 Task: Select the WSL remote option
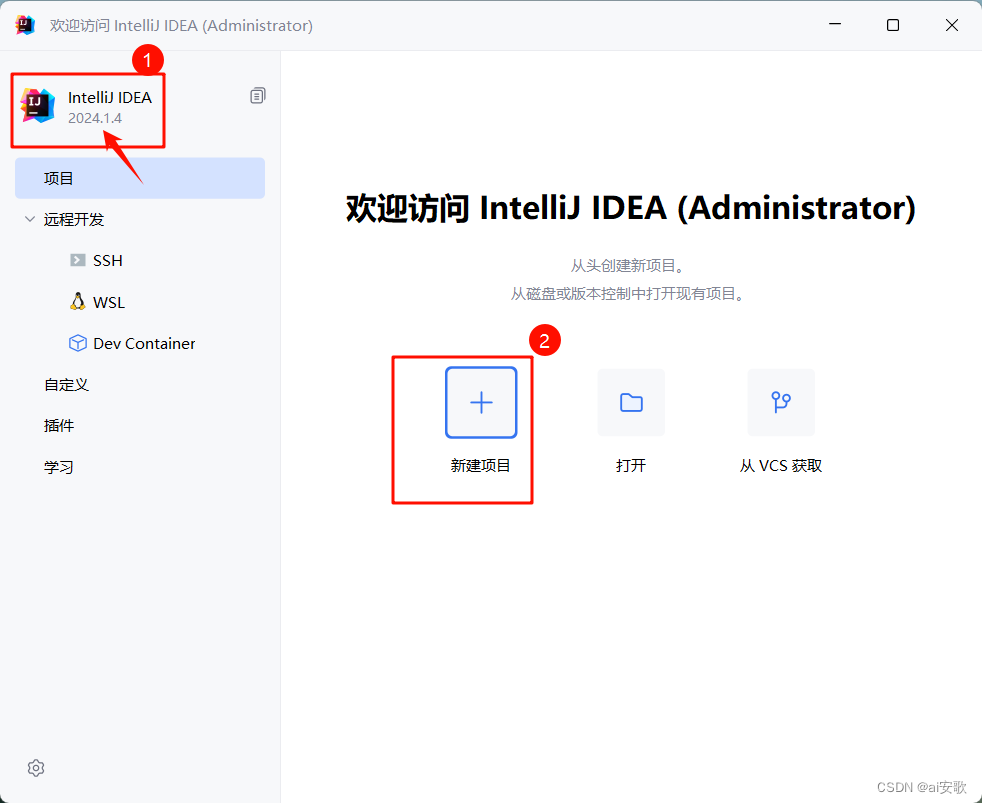click(x=109, y=303)
